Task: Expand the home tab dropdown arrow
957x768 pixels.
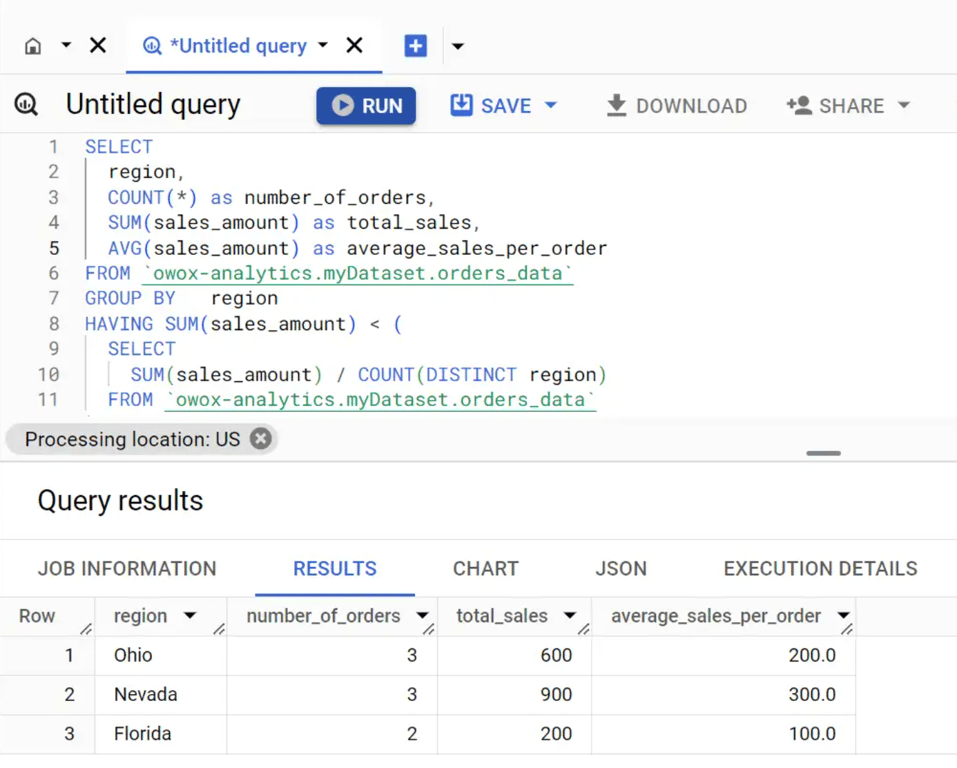Action: tap(66, 45)
